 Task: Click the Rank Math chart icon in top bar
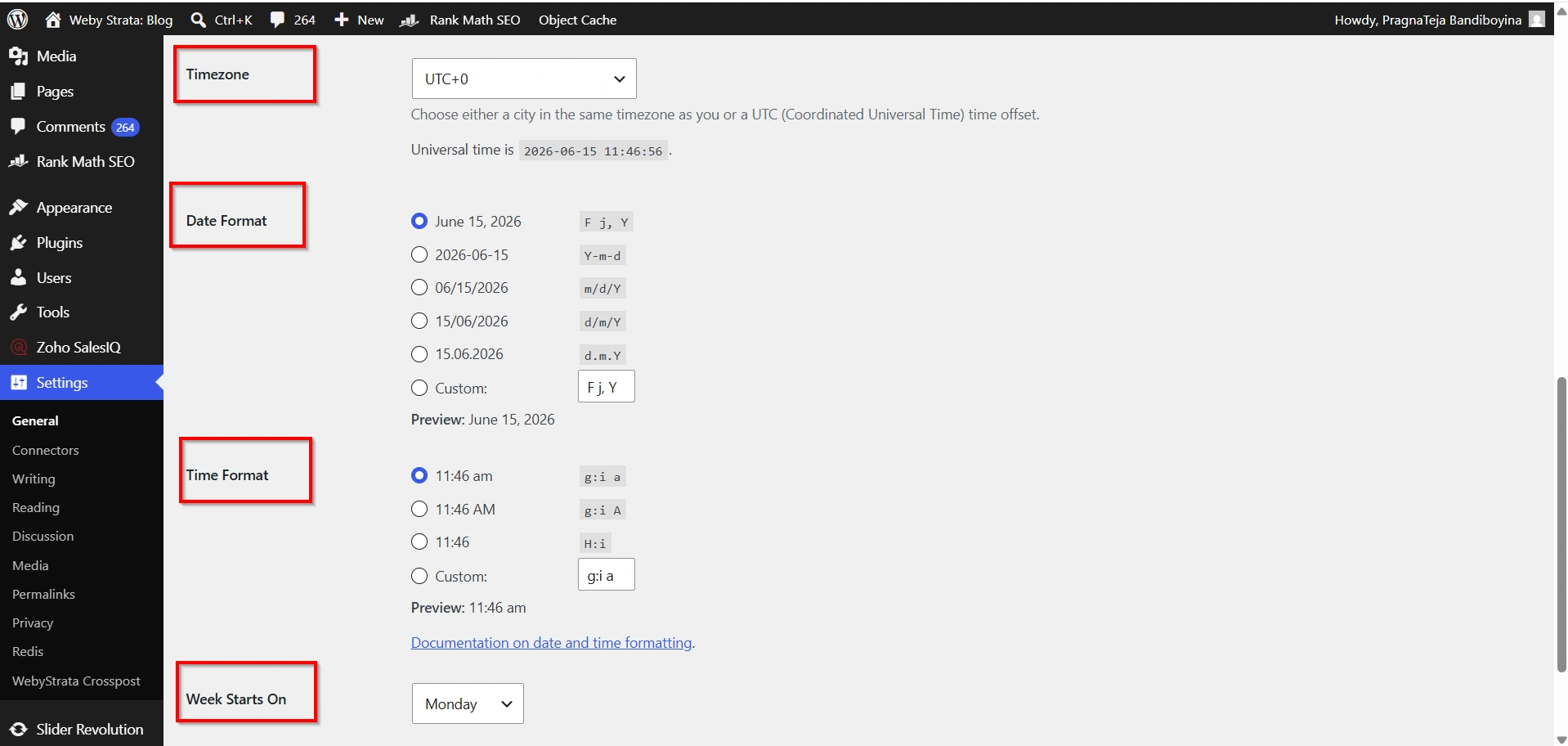coord(409,20)
